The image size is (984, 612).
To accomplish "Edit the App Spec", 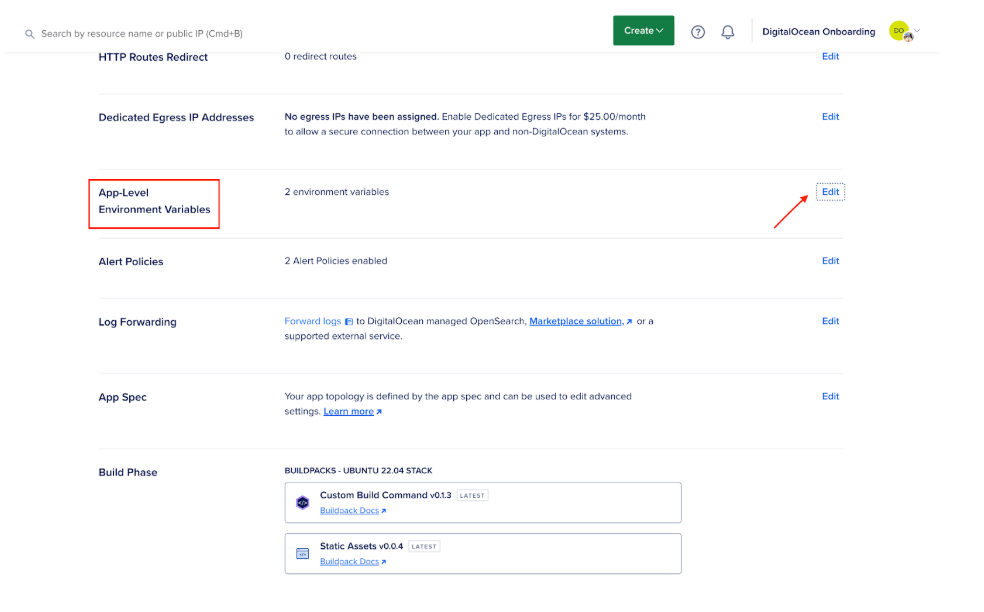I will click(830, 397).
